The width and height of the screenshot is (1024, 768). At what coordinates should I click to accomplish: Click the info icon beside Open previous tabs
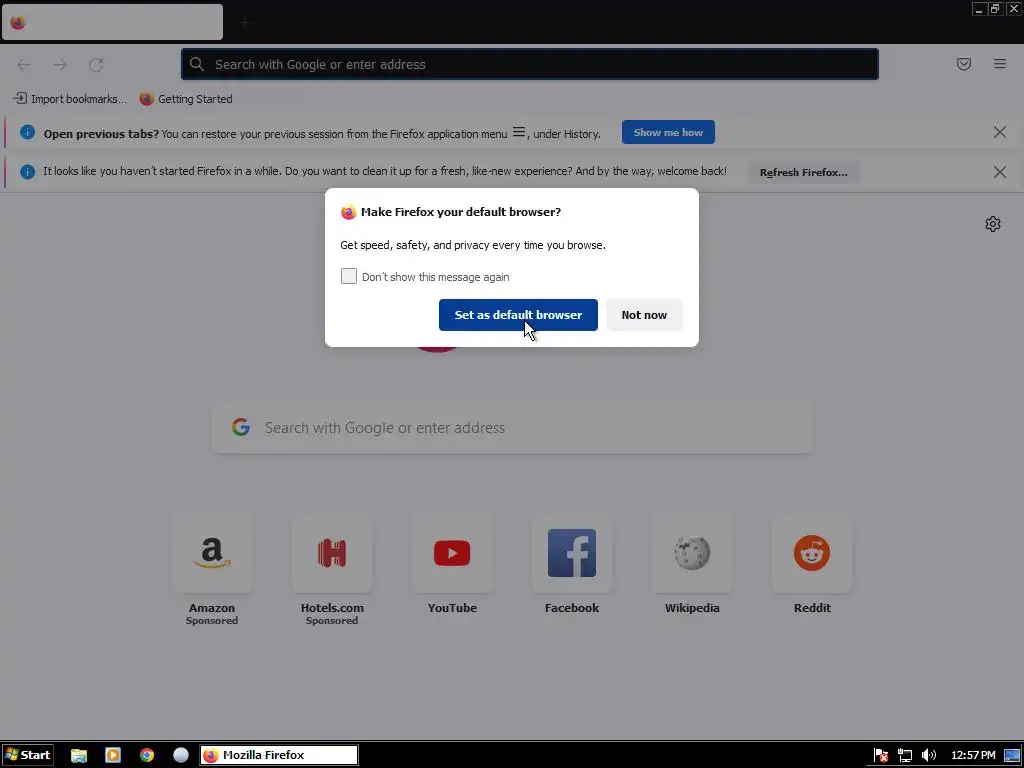click(27, 133)
